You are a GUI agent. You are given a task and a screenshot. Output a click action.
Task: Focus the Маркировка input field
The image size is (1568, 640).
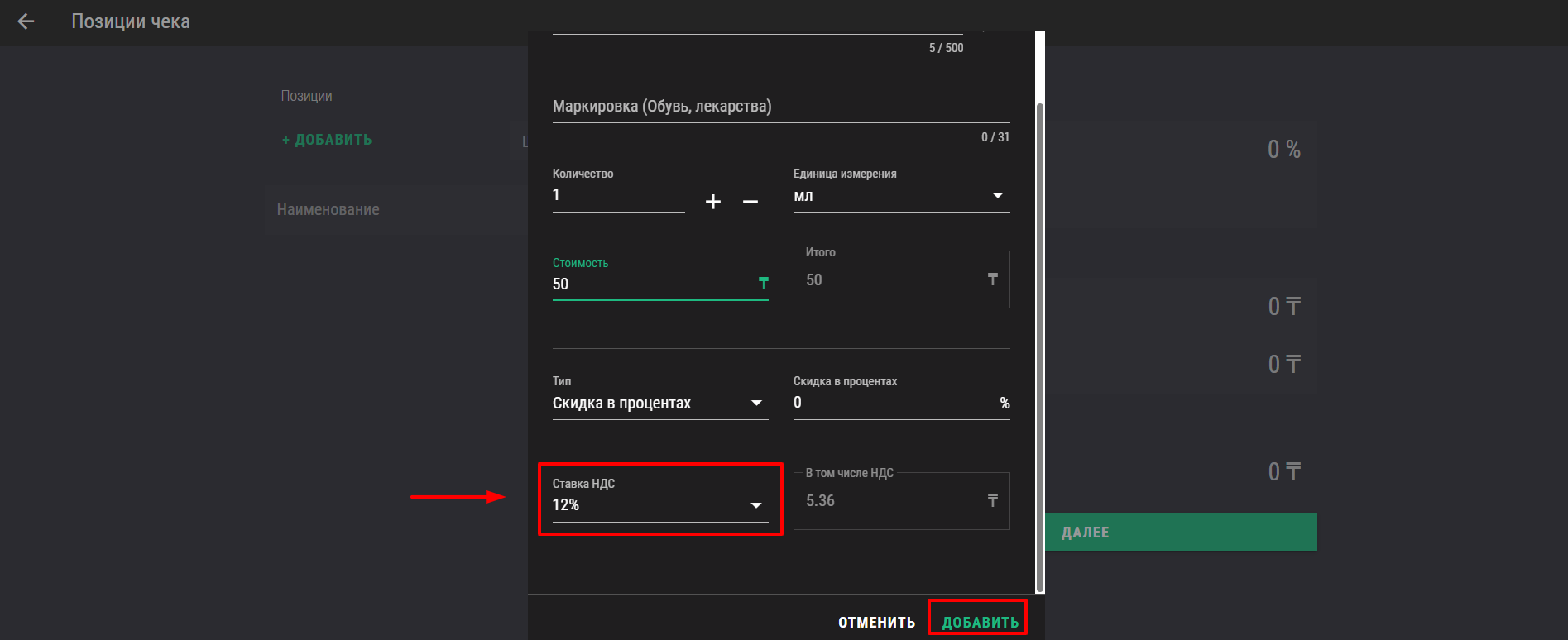pyautogui.click(x=780, y=107)
